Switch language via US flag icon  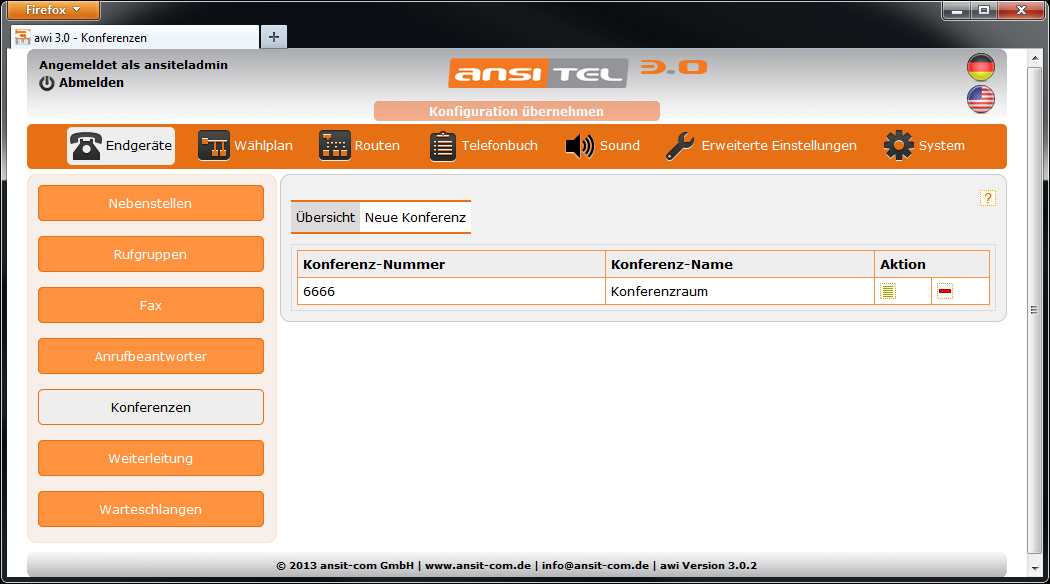click(980, 99)
